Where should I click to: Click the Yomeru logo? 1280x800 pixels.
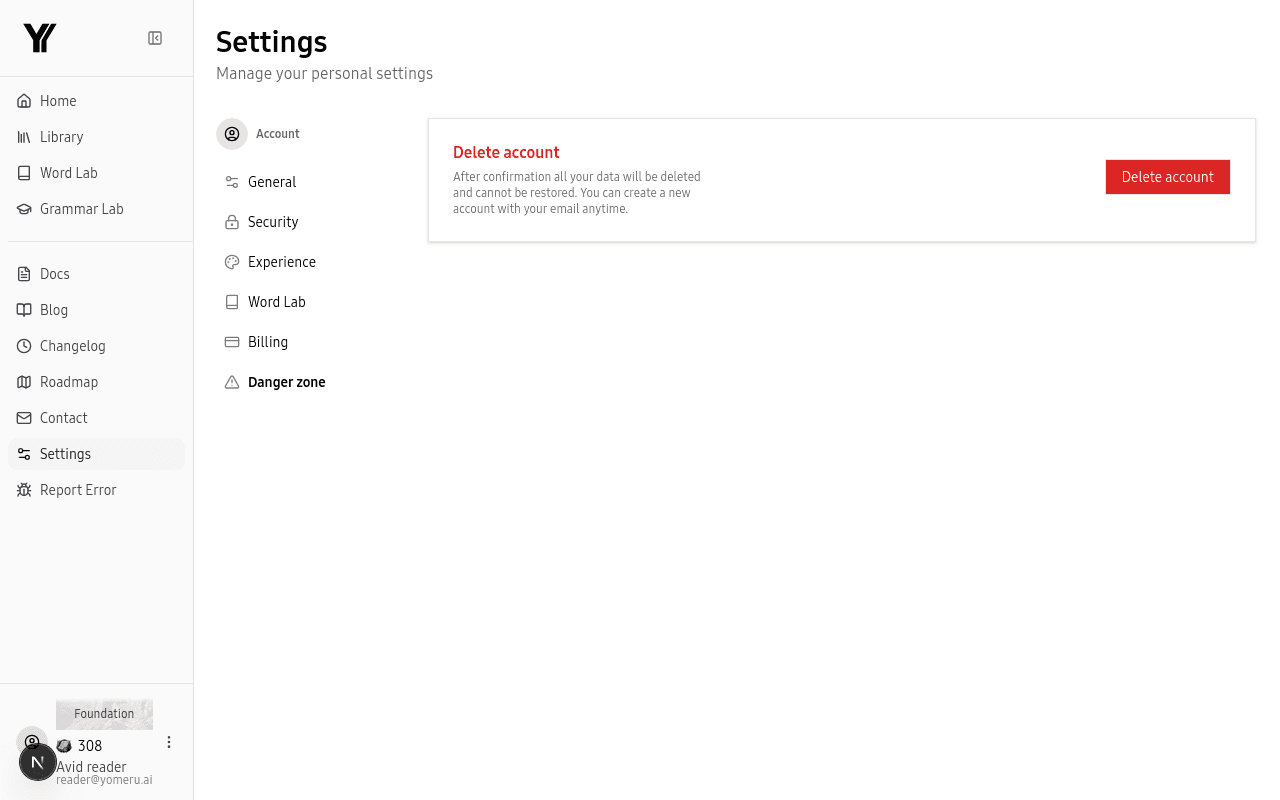click(x=39, y=37)
